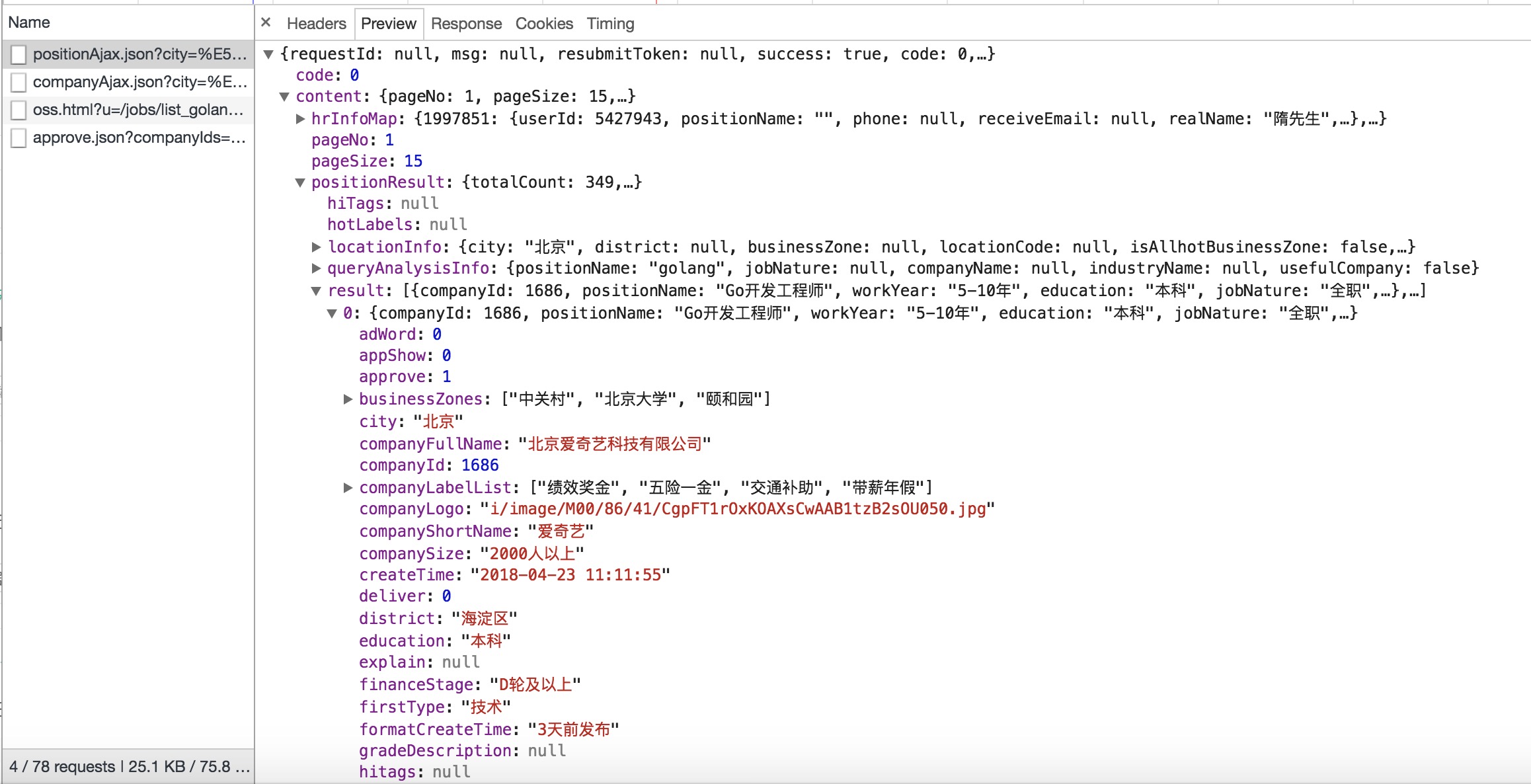This screenshot has height=784, width=1531.
Task: Collapse the root requestId JSON object
Action: 268,54
